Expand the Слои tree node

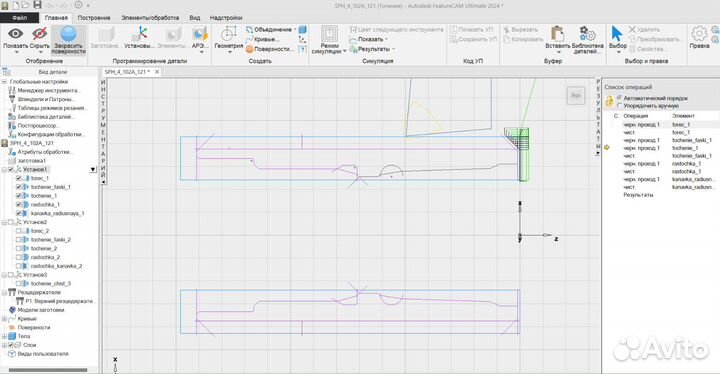(4, 345)
